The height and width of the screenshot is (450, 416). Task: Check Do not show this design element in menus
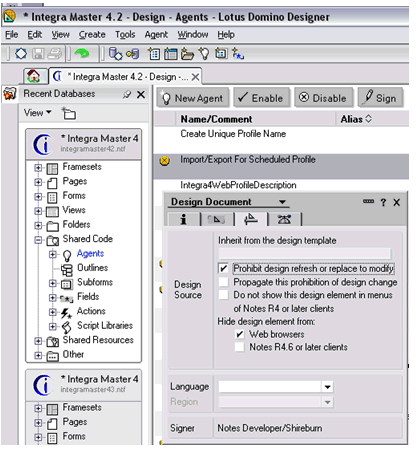223,295
